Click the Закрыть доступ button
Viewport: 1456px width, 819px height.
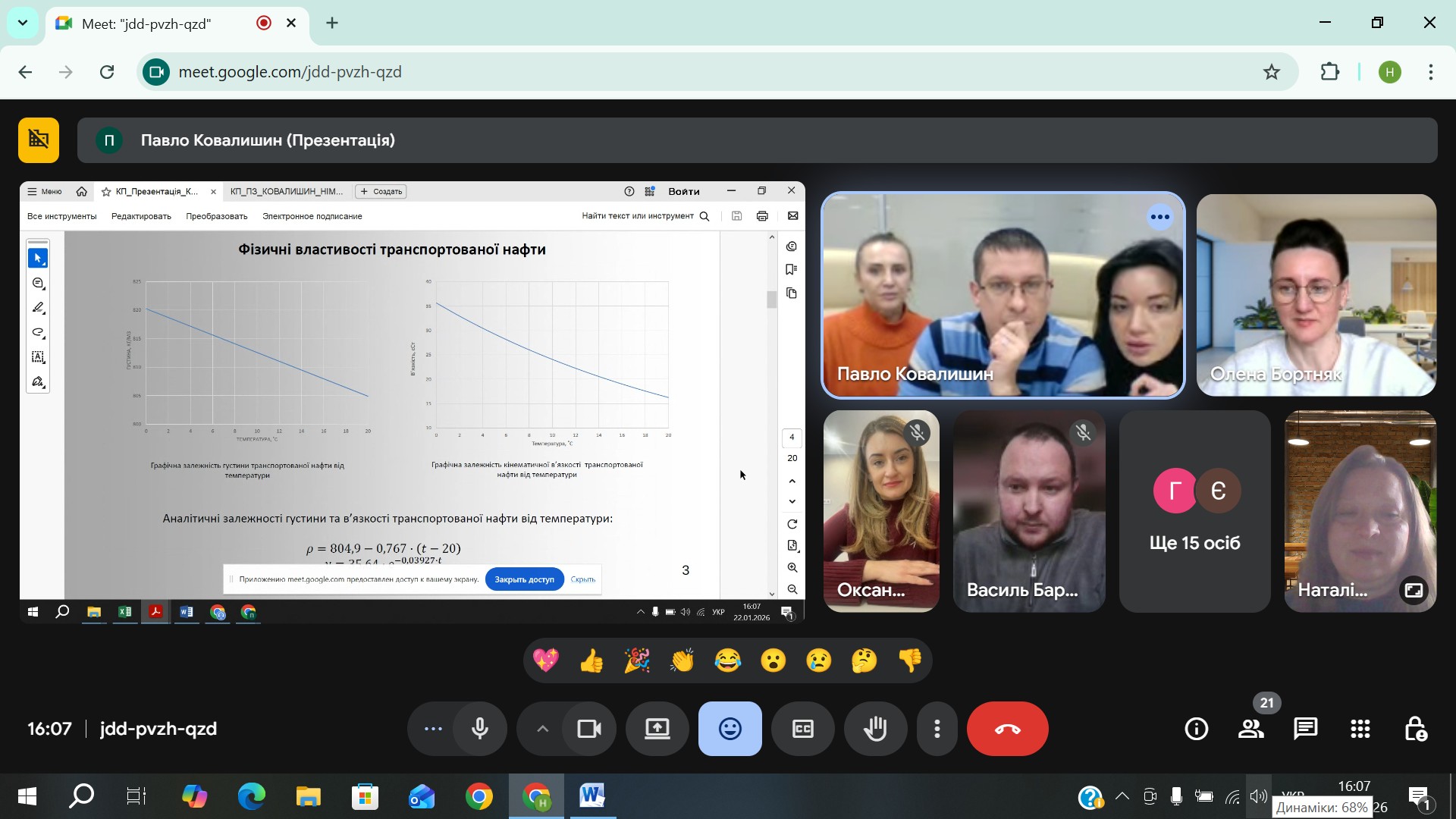(x=524, y=579)
